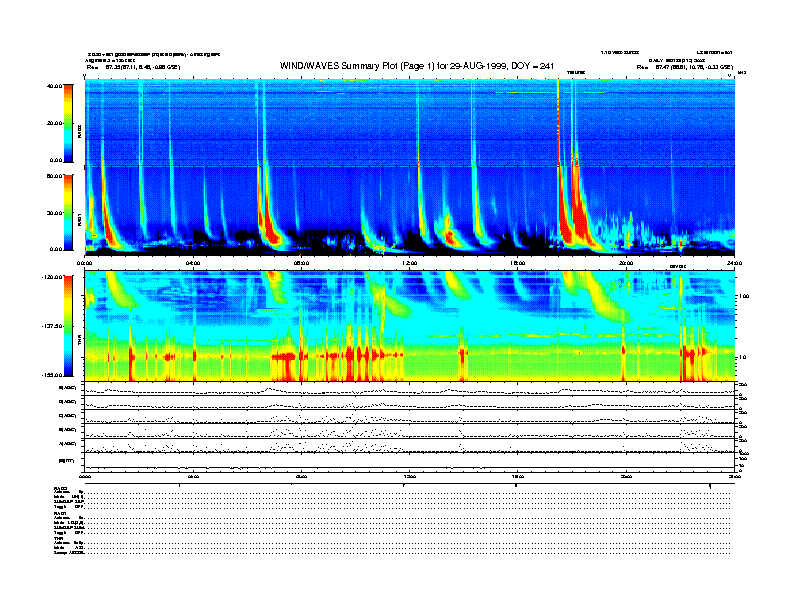Click the RAD2 status block heading at bottom
This screenshot has height=612, width=792.
60,488
